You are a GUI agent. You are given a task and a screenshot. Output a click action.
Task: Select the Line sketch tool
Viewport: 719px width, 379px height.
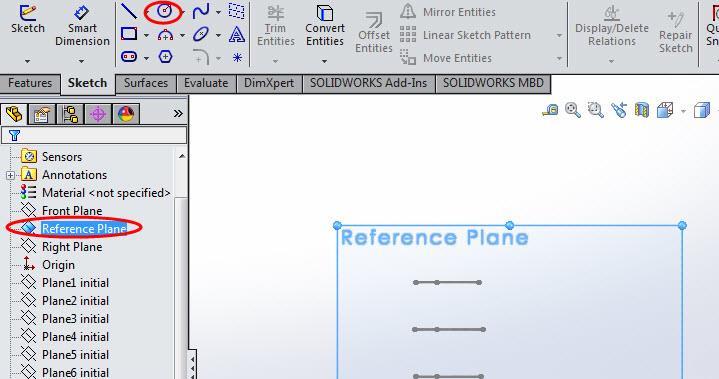click(x=129, y=11)
